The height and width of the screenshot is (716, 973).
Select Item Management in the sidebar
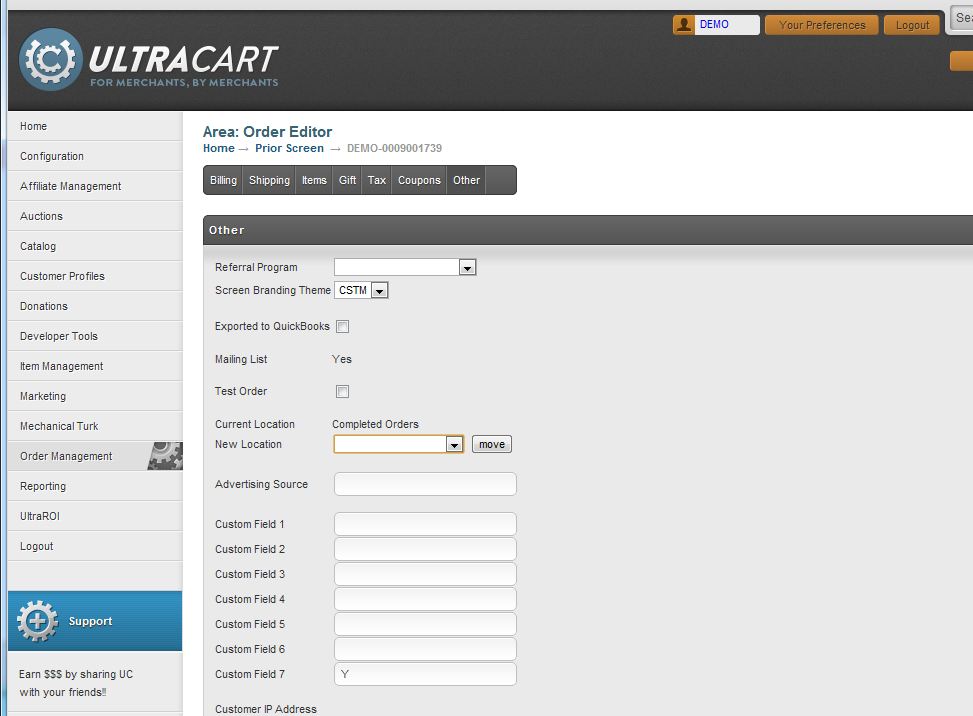pos(95,366)
